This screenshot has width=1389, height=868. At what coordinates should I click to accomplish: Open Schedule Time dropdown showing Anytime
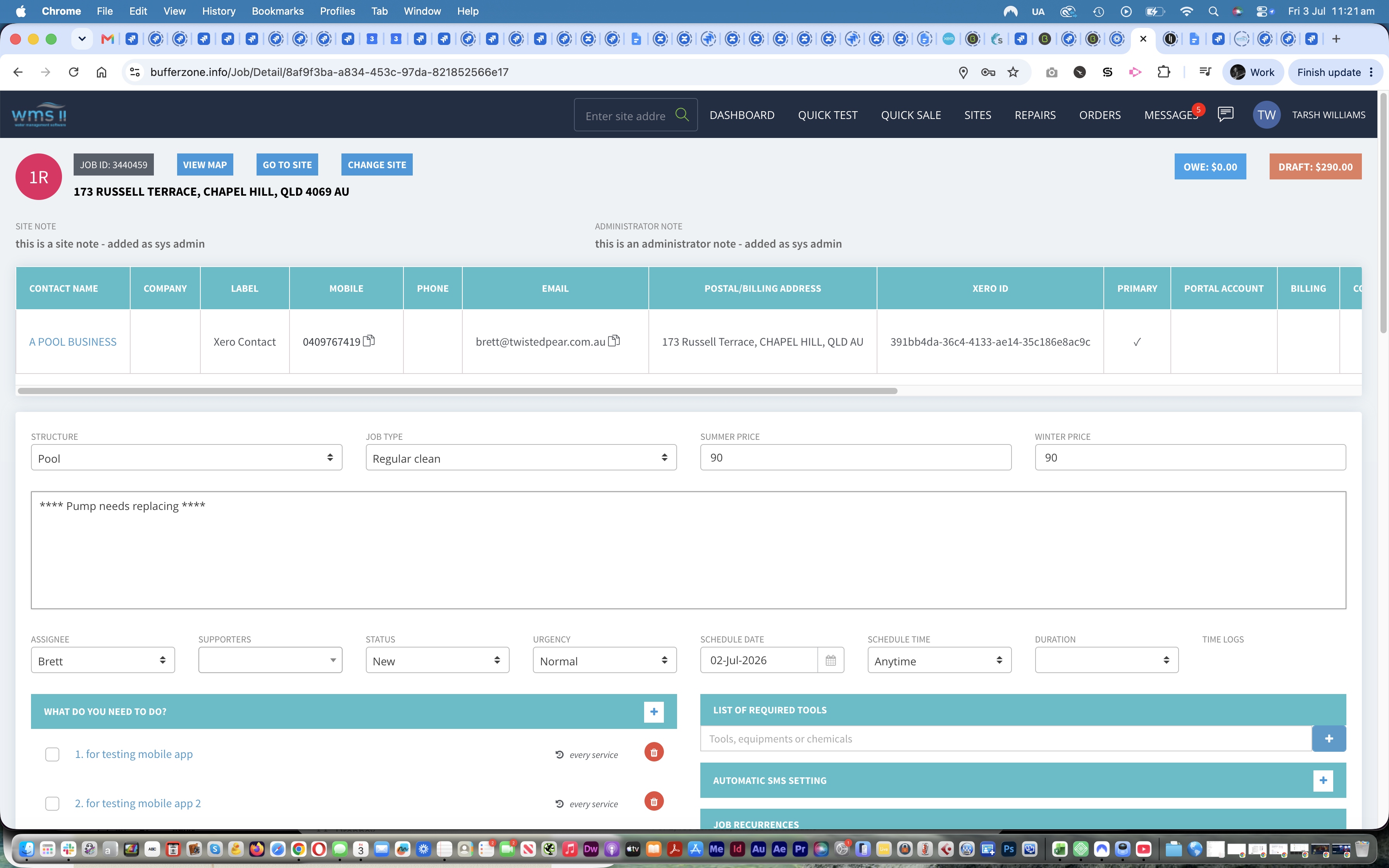939,660
